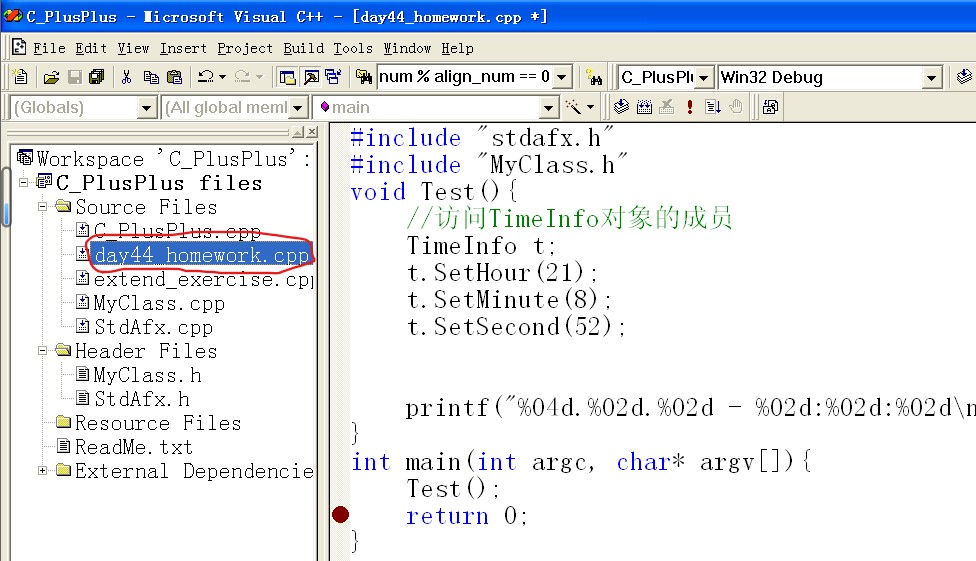Image resolution: width=976 pixels, height=561 pixels.
Task: Select Resource Files folder
Action: click(157, 423)
